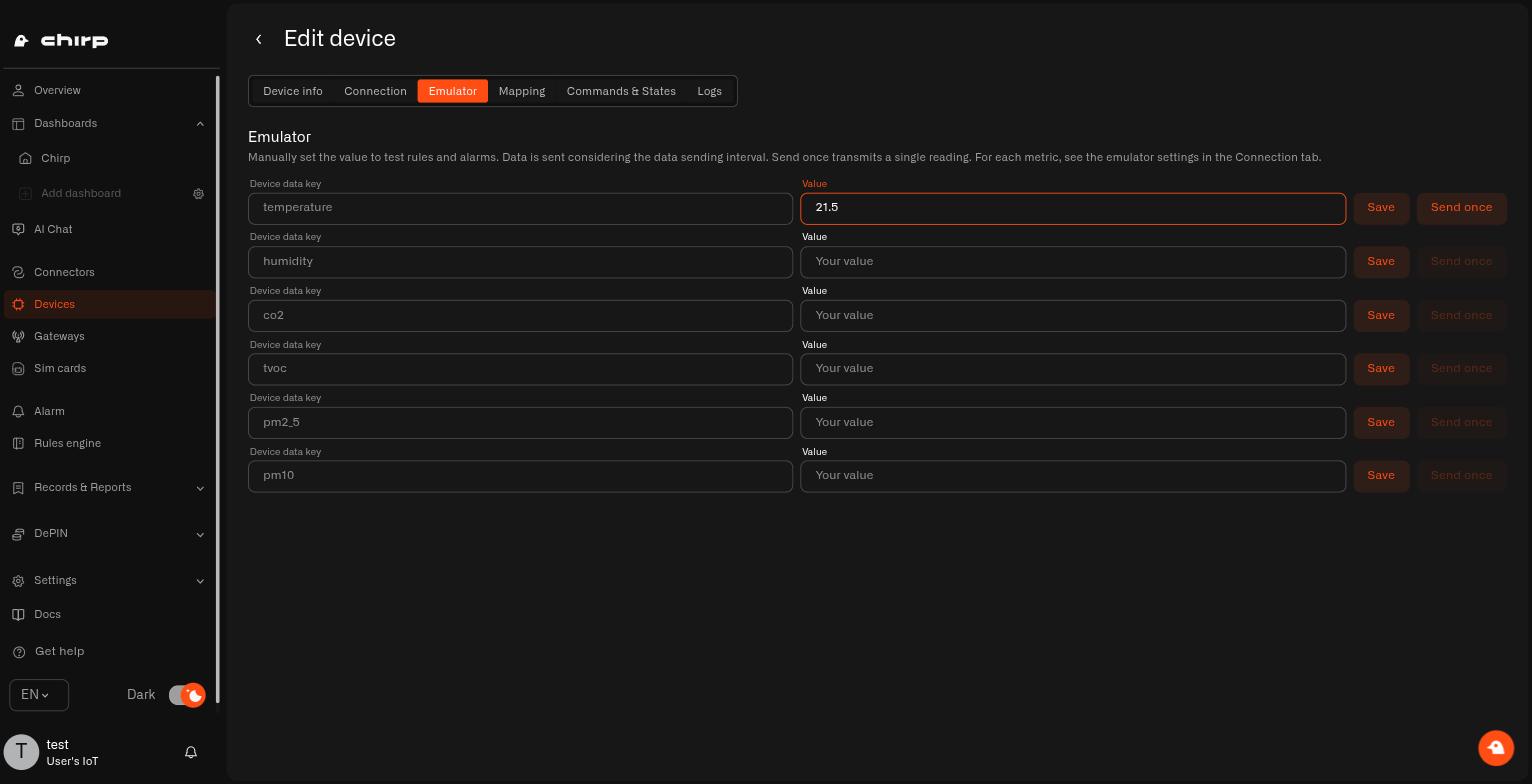1532x784 pixels.
Task: Switch to the Connection tab
Action: coord(375,91)
